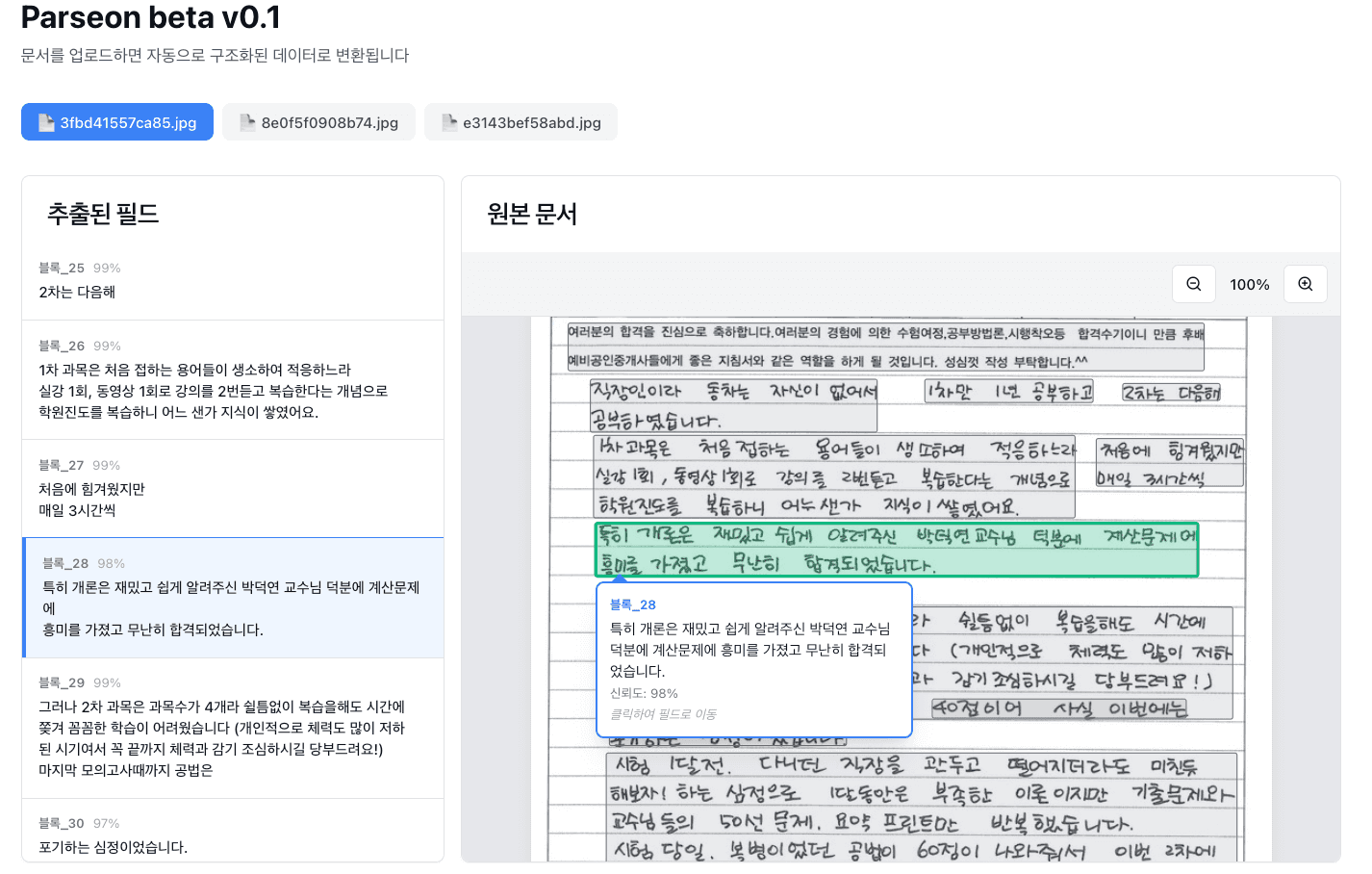This screenshot has height=874, width=1372.
Task: Open the e3143bef58abd.jpg document tab
Action: 521,122
